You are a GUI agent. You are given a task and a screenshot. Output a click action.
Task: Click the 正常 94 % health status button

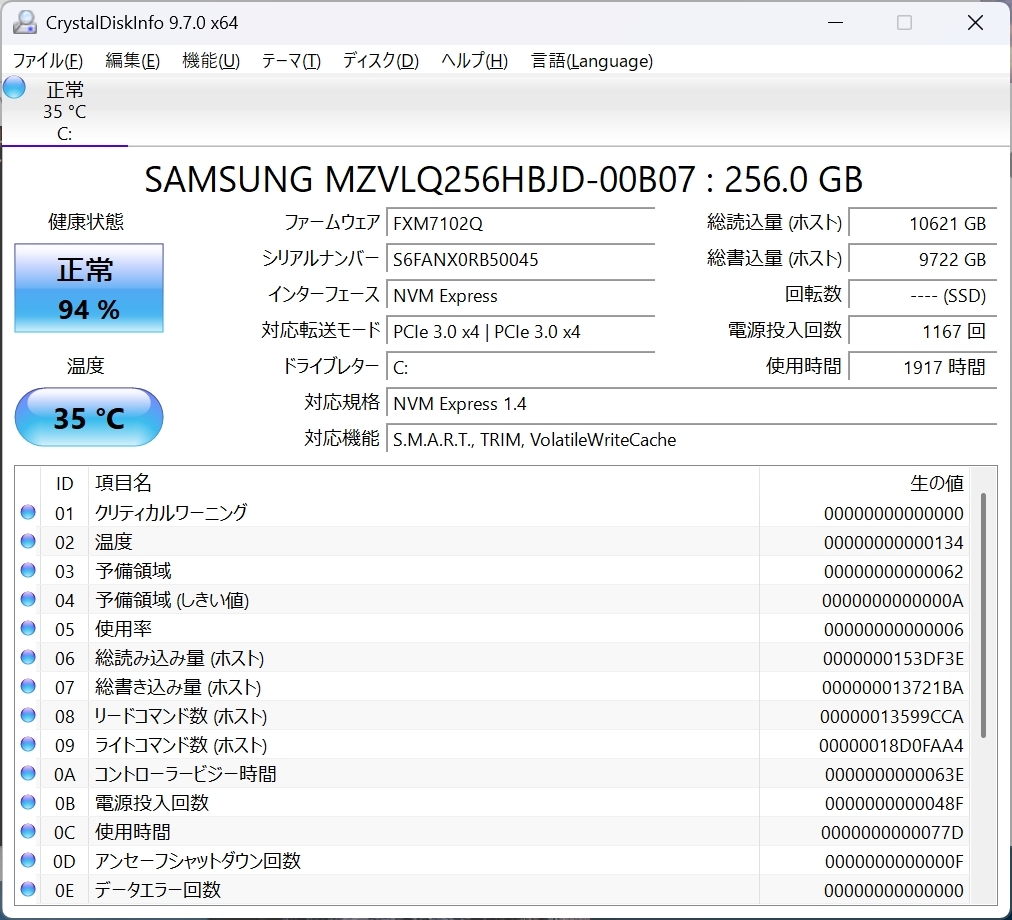pos(89,288)
